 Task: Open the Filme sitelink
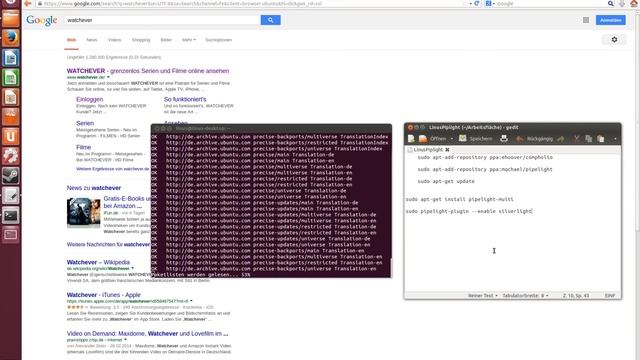click(x=83, y=147)
